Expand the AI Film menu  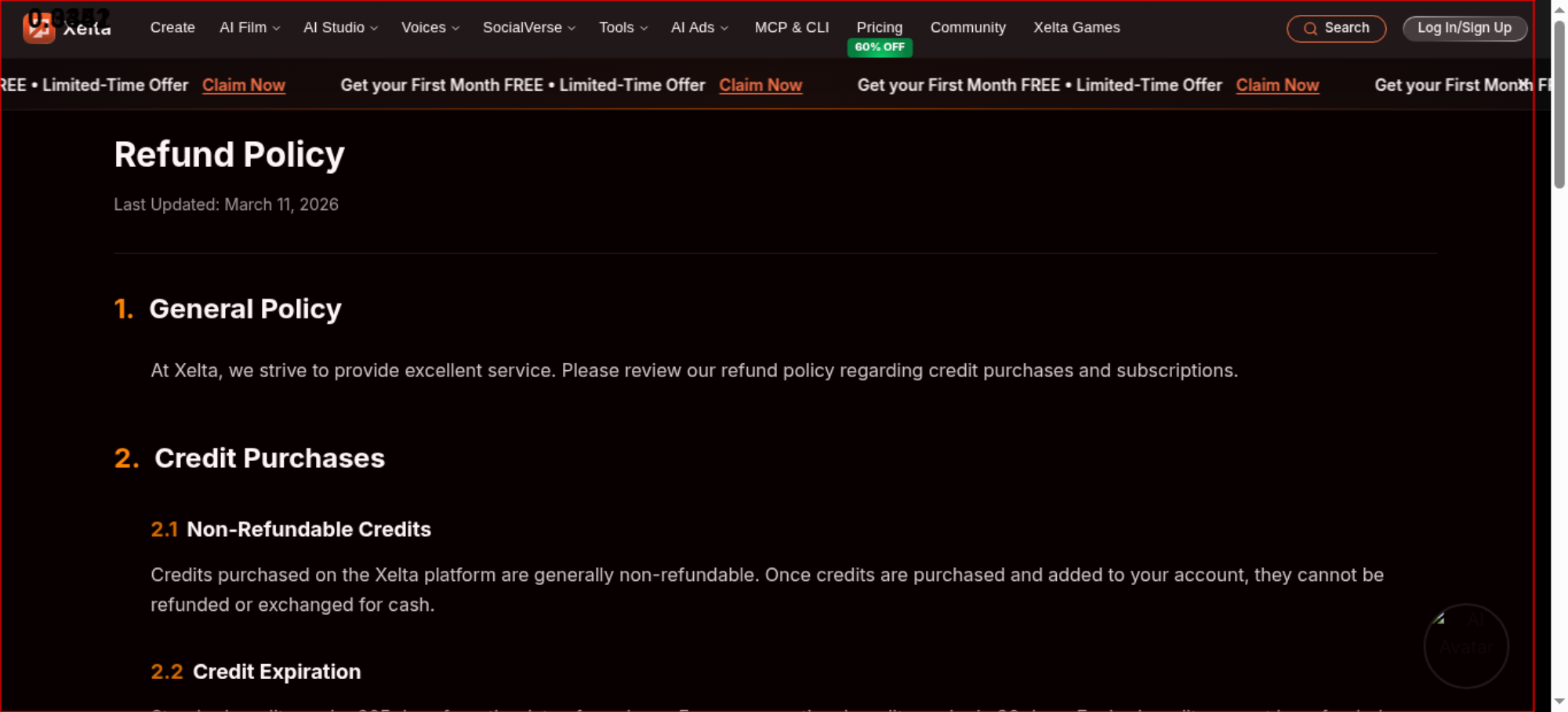click(x=250, y=27)
